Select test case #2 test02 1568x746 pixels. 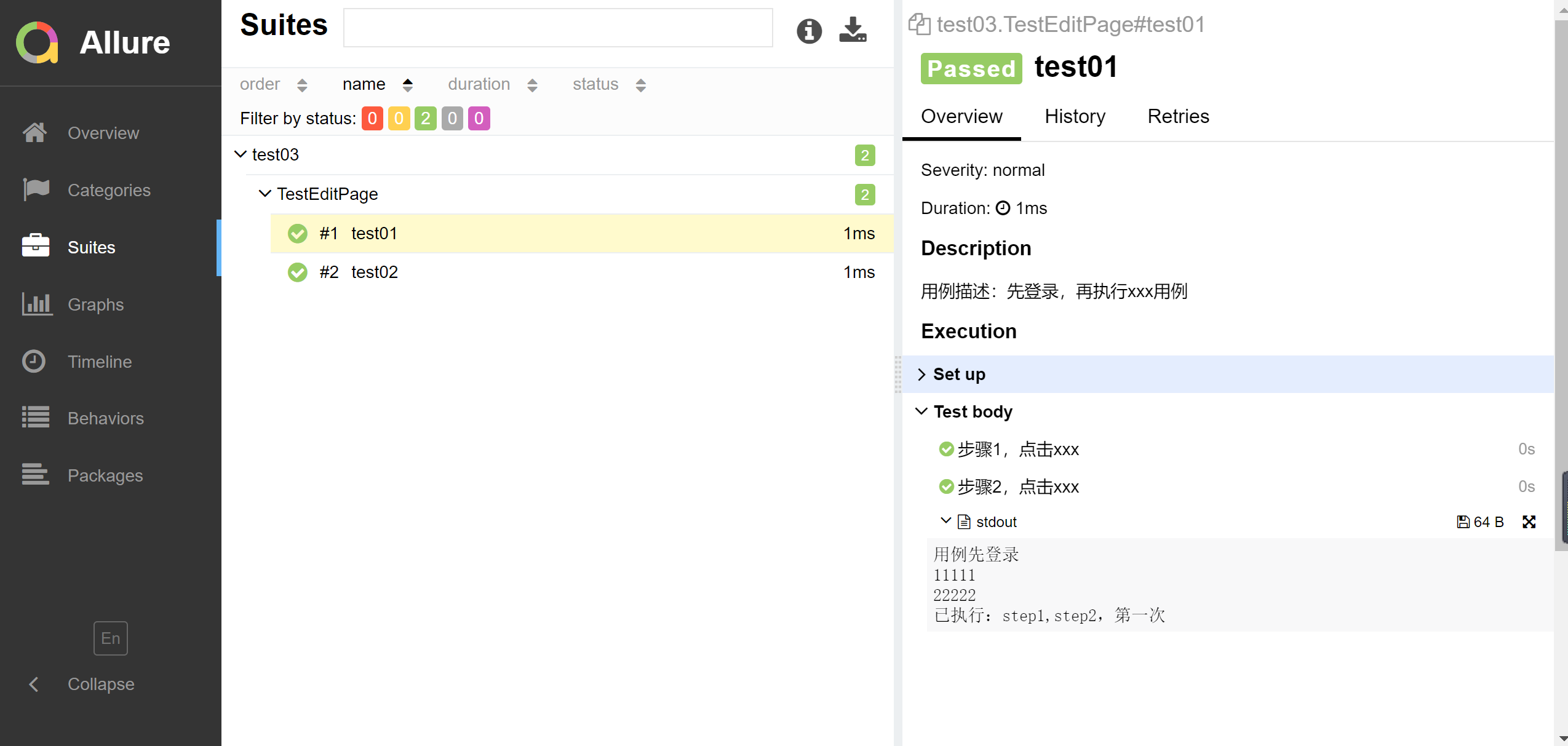[582, 272]
